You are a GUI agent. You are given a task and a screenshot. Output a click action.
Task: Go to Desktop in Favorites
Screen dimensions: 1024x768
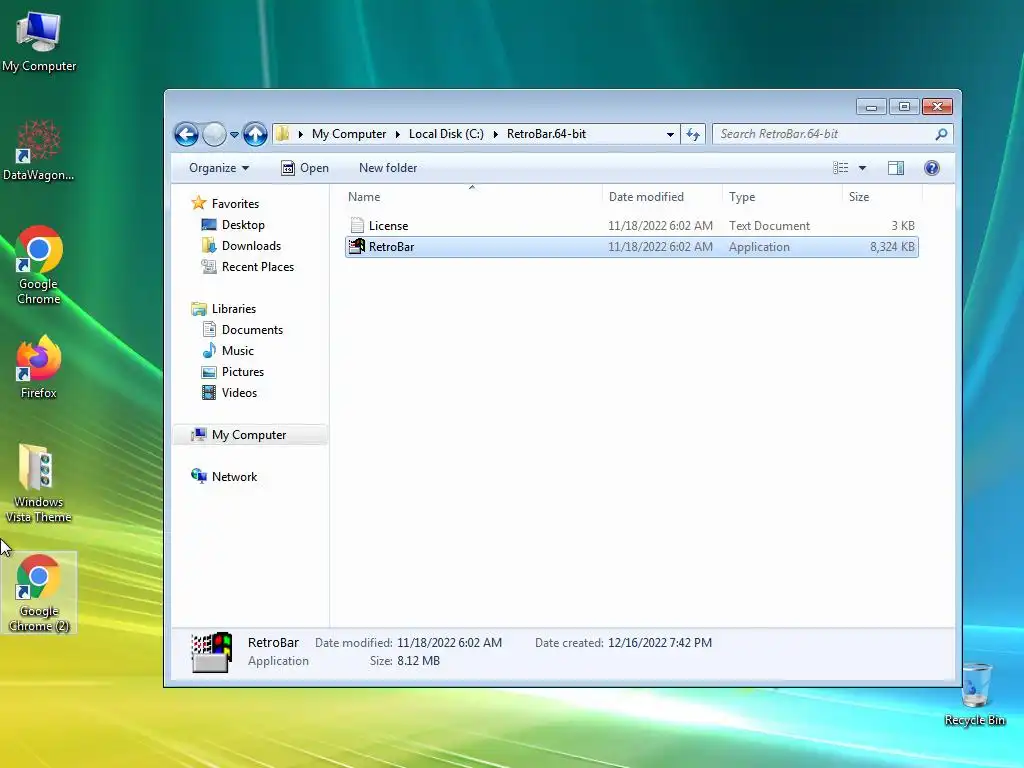click(x=233, y=225)
